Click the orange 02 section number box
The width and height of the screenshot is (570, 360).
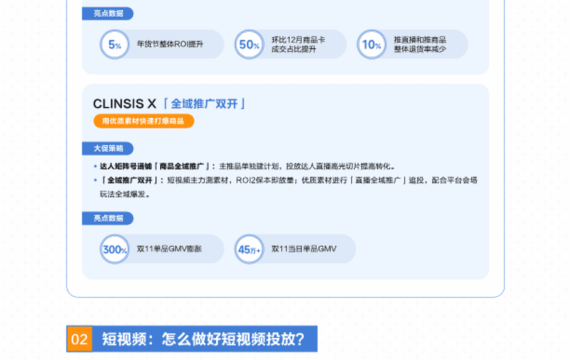(79, 339)
